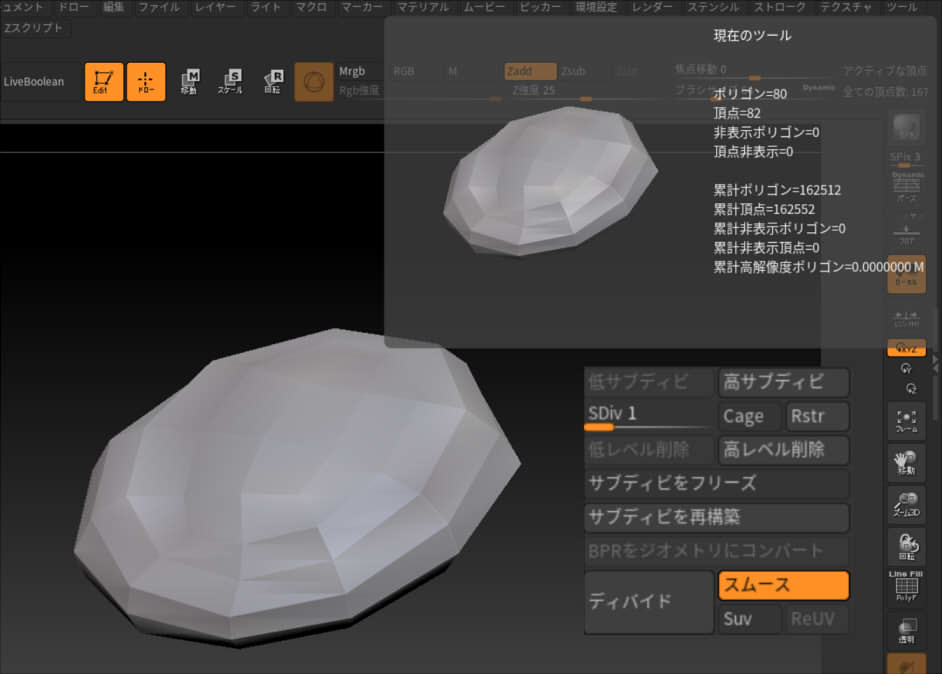Toggle the Cage button

point(749,416)
